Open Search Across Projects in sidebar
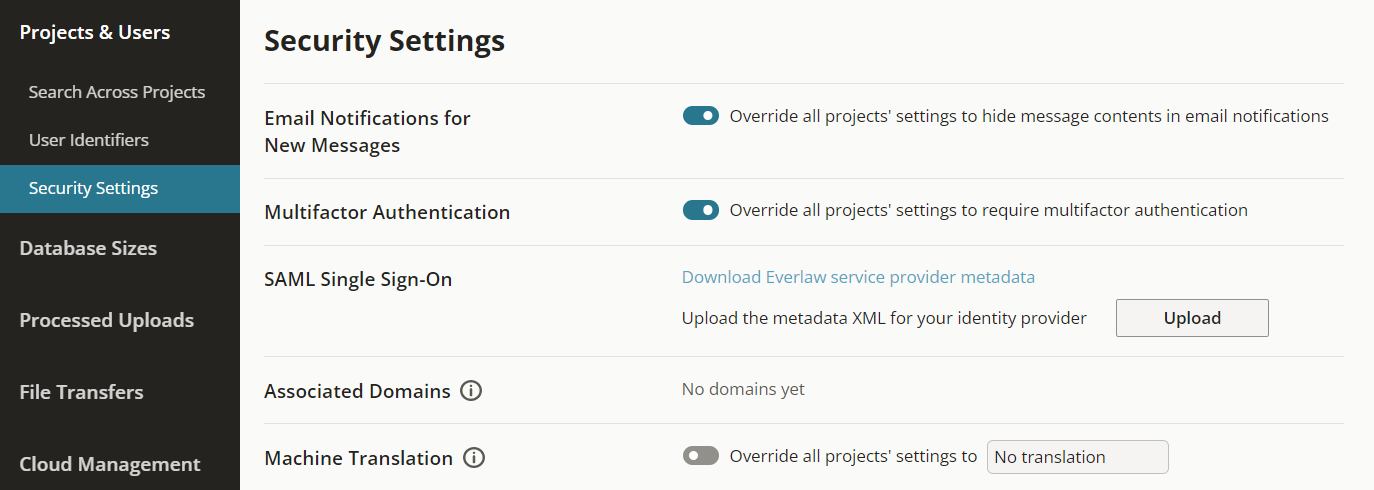 click(117, 92)
